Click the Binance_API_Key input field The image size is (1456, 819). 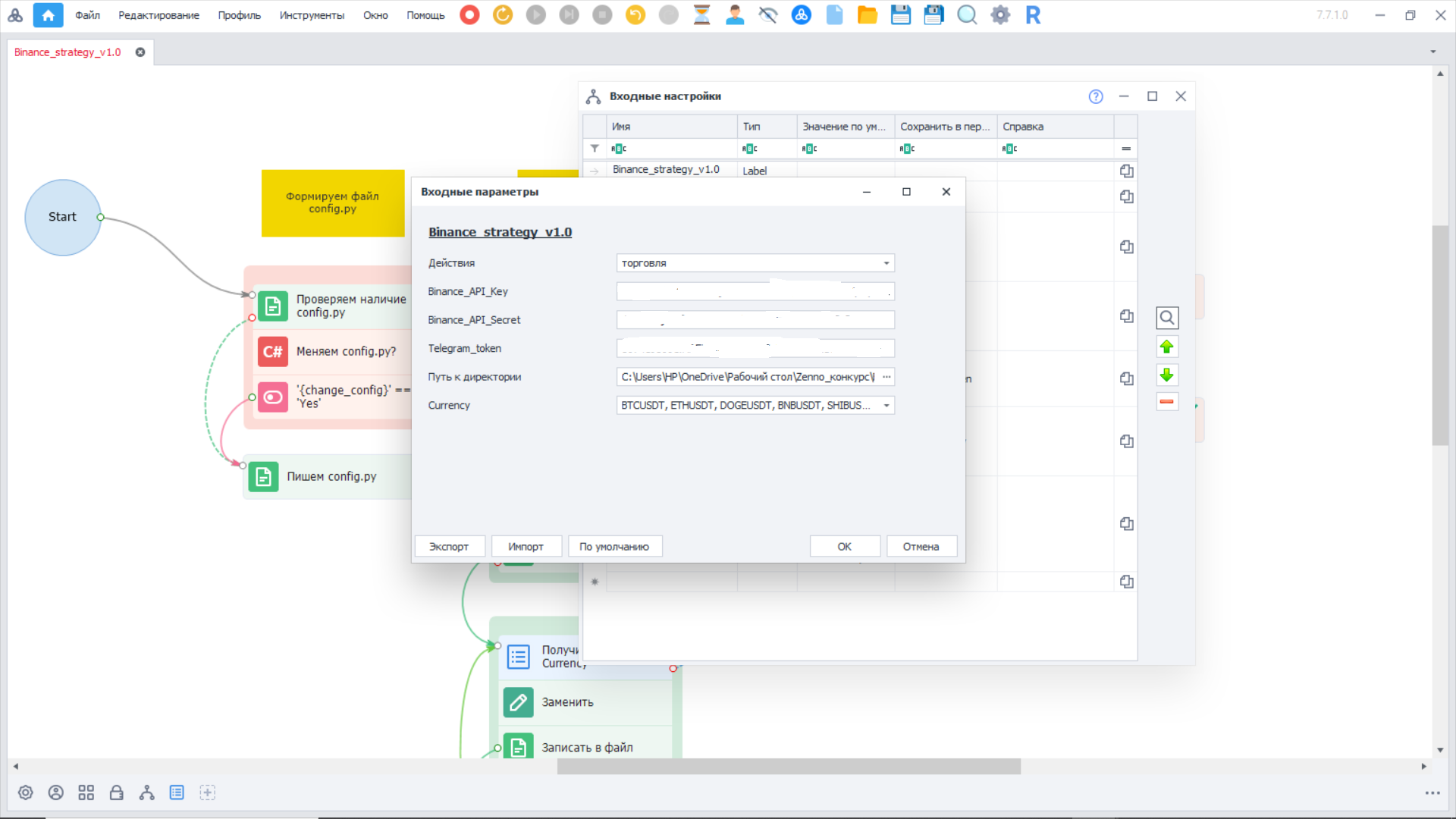755,292
